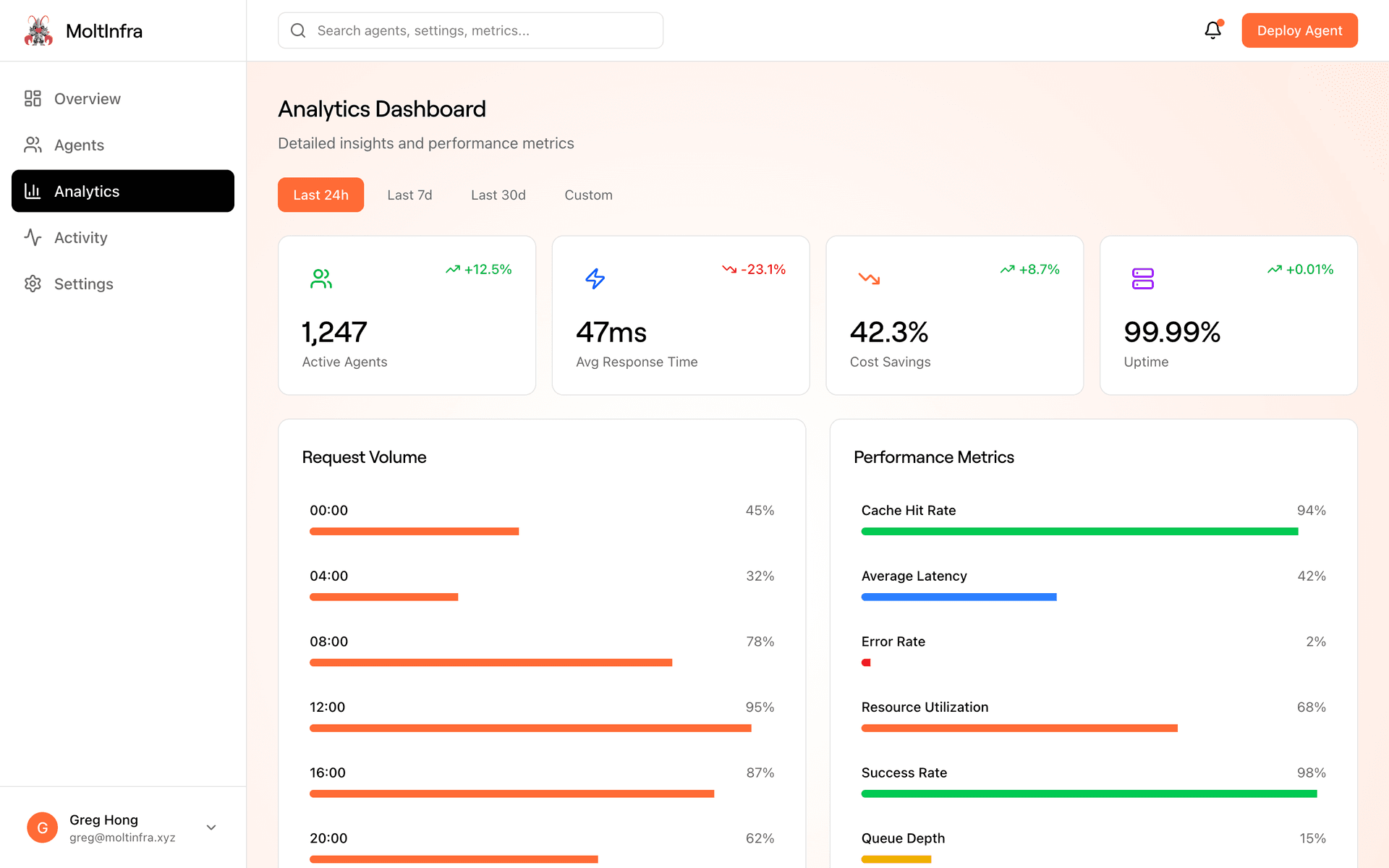Viewport: 1389px width, 868px height.
Task: Focus the search agents, settings, metrics field
Action: (x=470, y=30)
